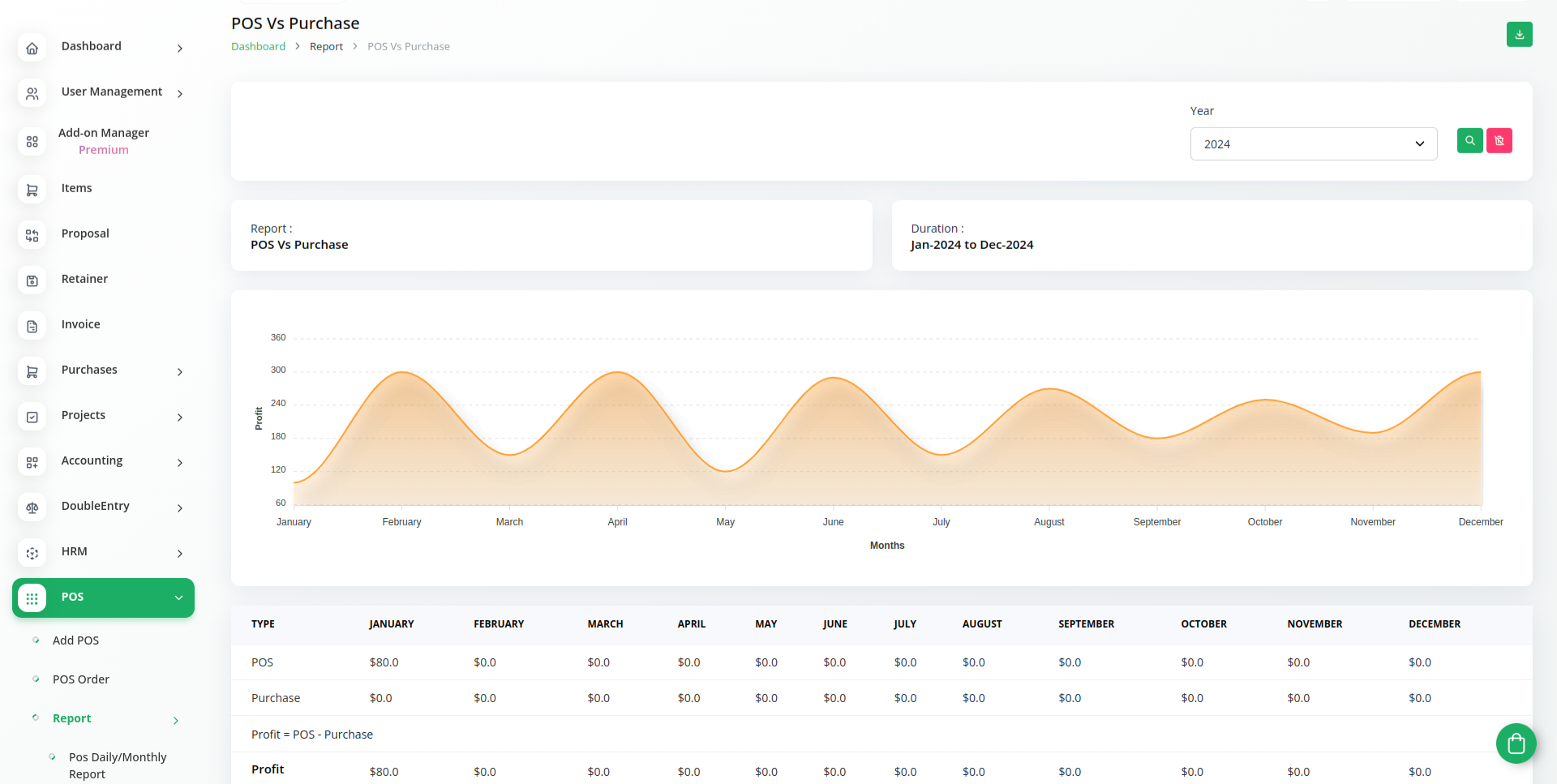The height and width of the screenshot is (784, 1557).
Task: Open the Add-on Manager Premium item
Action: (104, 141)
